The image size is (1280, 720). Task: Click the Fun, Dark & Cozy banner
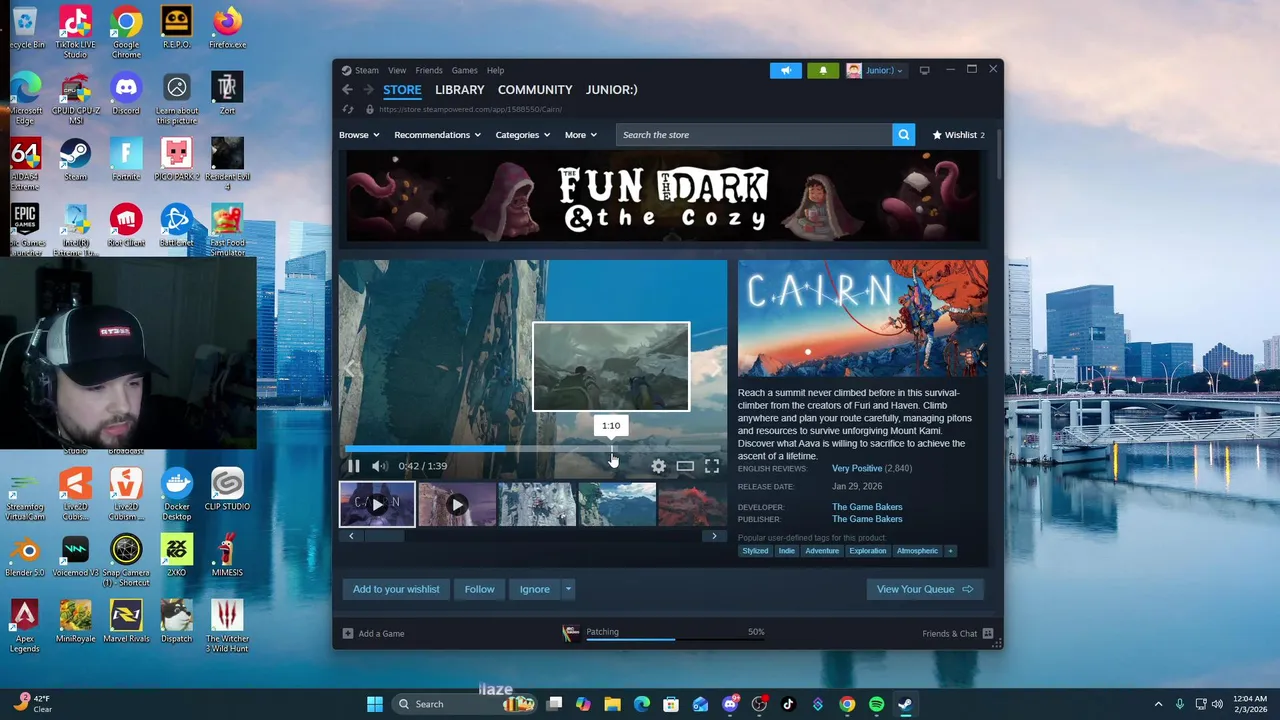(663, 197)
